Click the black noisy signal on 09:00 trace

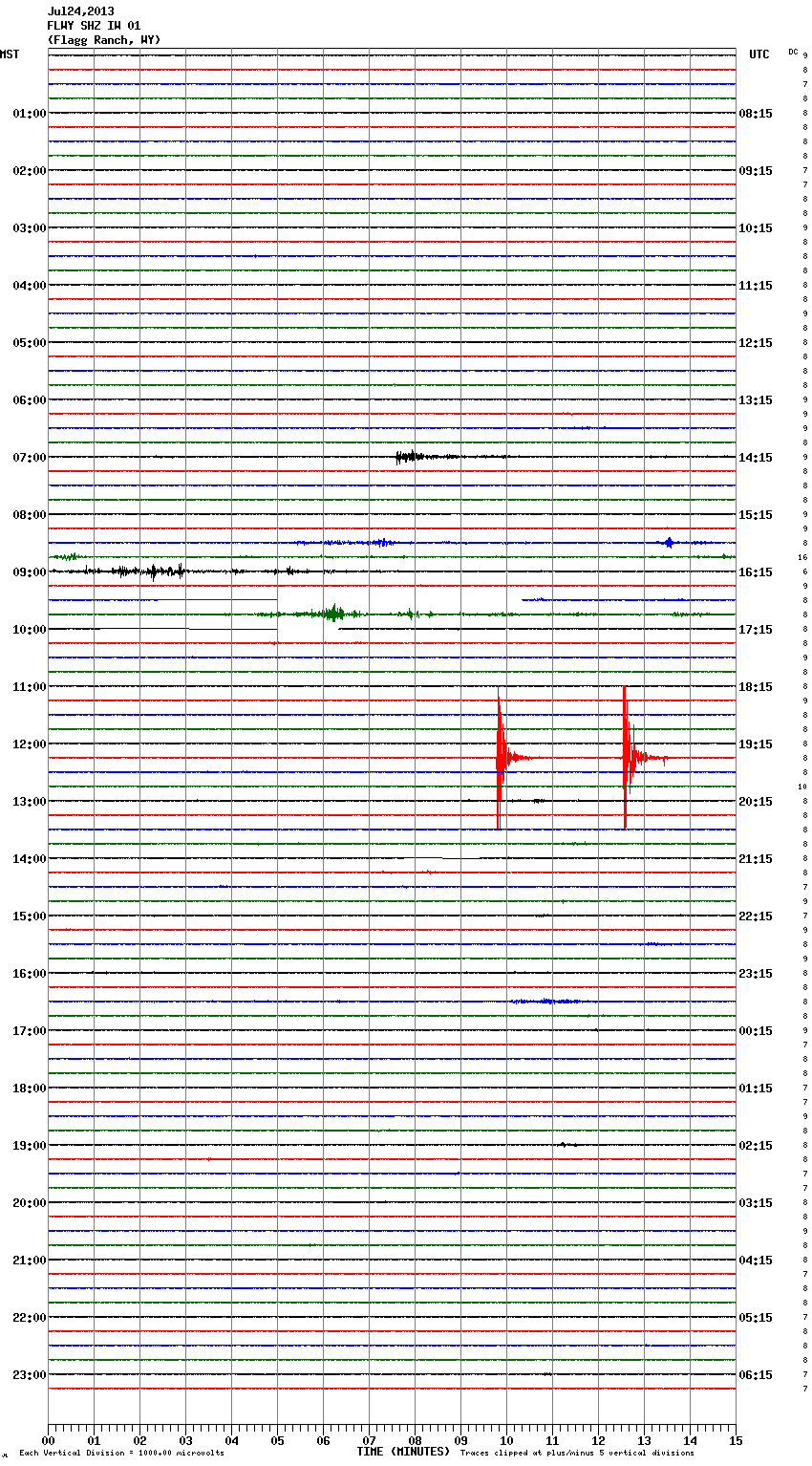pos(153,571)
